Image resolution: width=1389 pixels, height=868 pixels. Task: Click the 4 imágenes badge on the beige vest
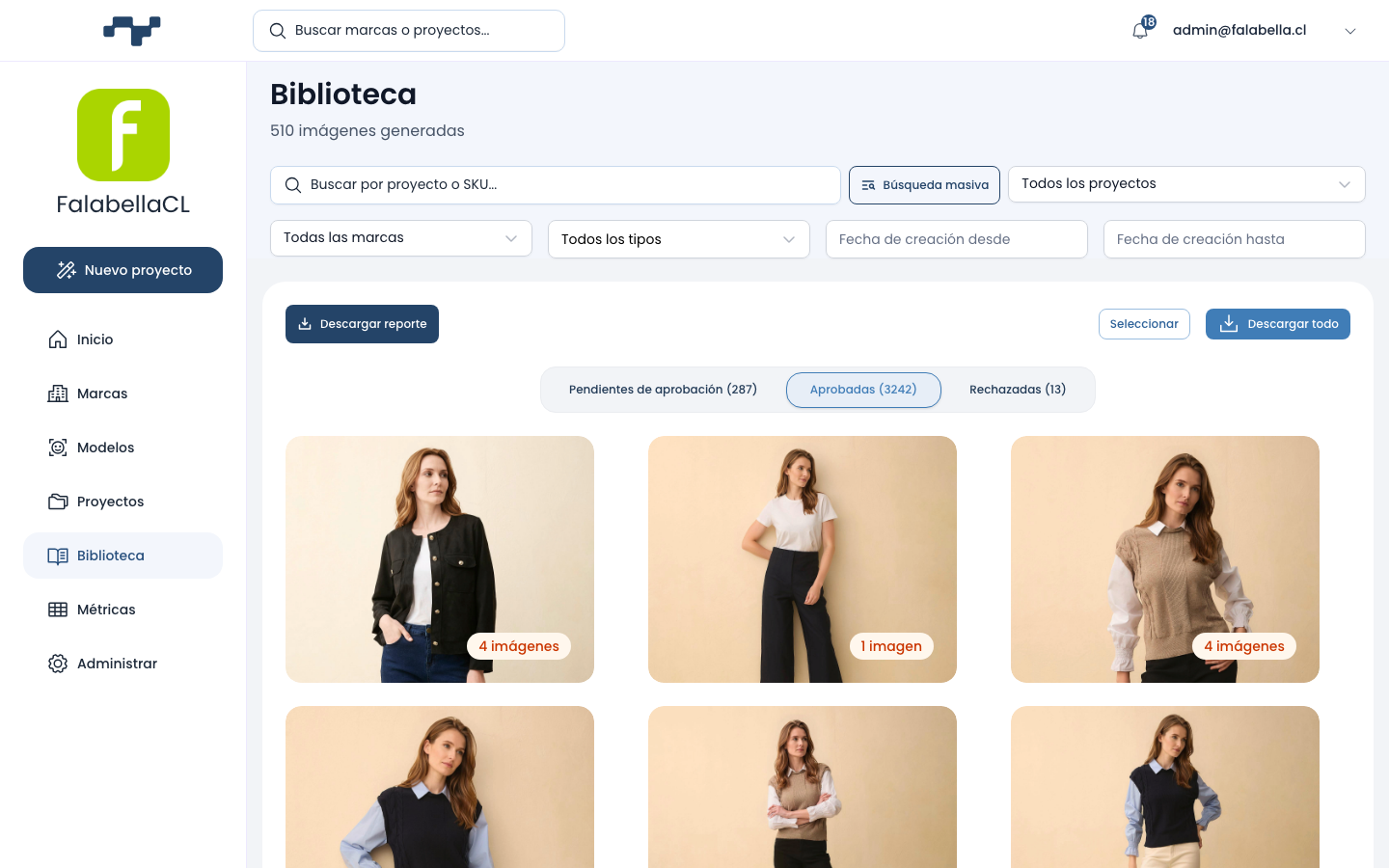[1244, 646]
